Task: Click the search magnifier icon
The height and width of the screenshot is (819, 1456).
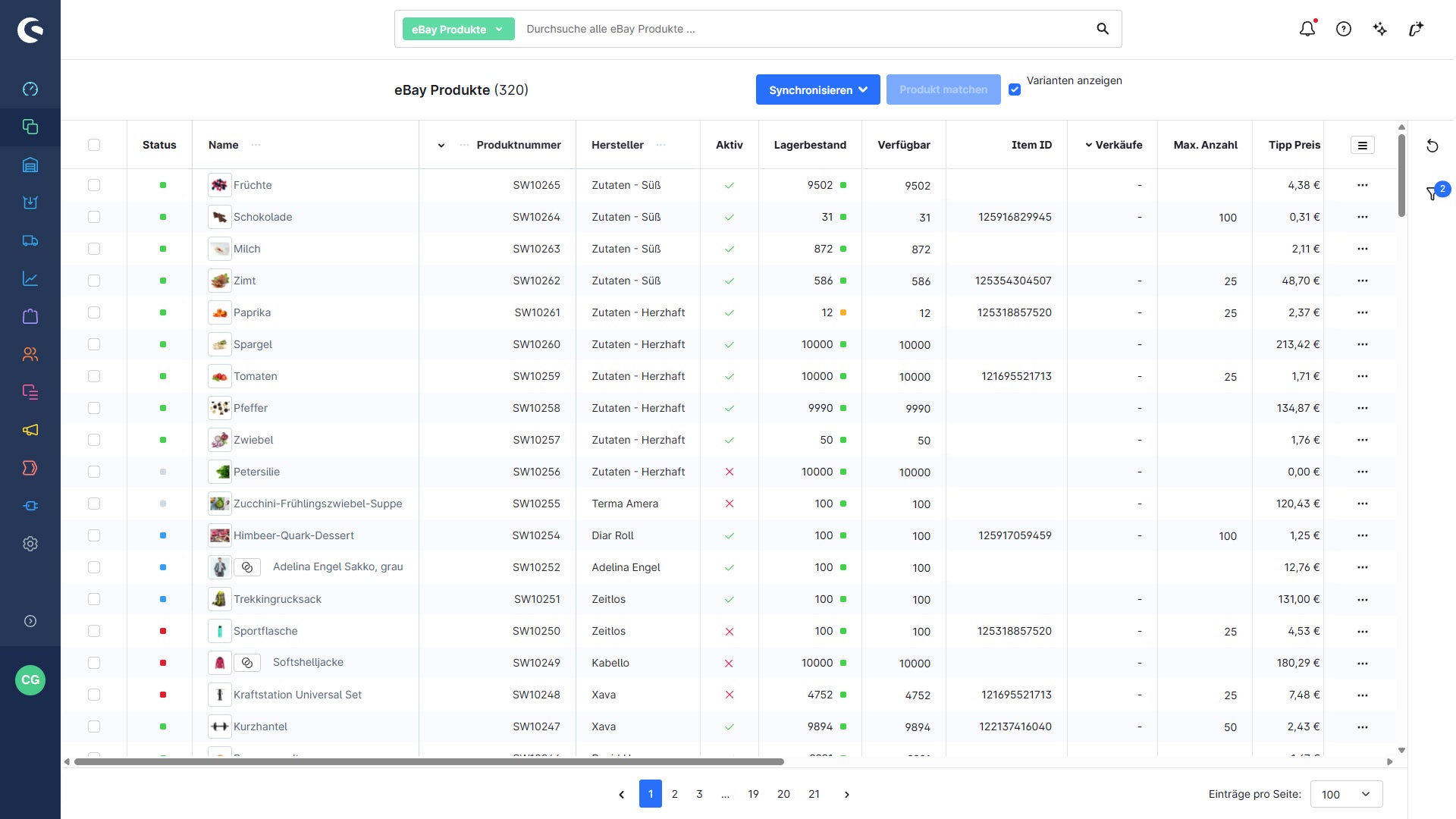Action: (x=1103, y=29)
